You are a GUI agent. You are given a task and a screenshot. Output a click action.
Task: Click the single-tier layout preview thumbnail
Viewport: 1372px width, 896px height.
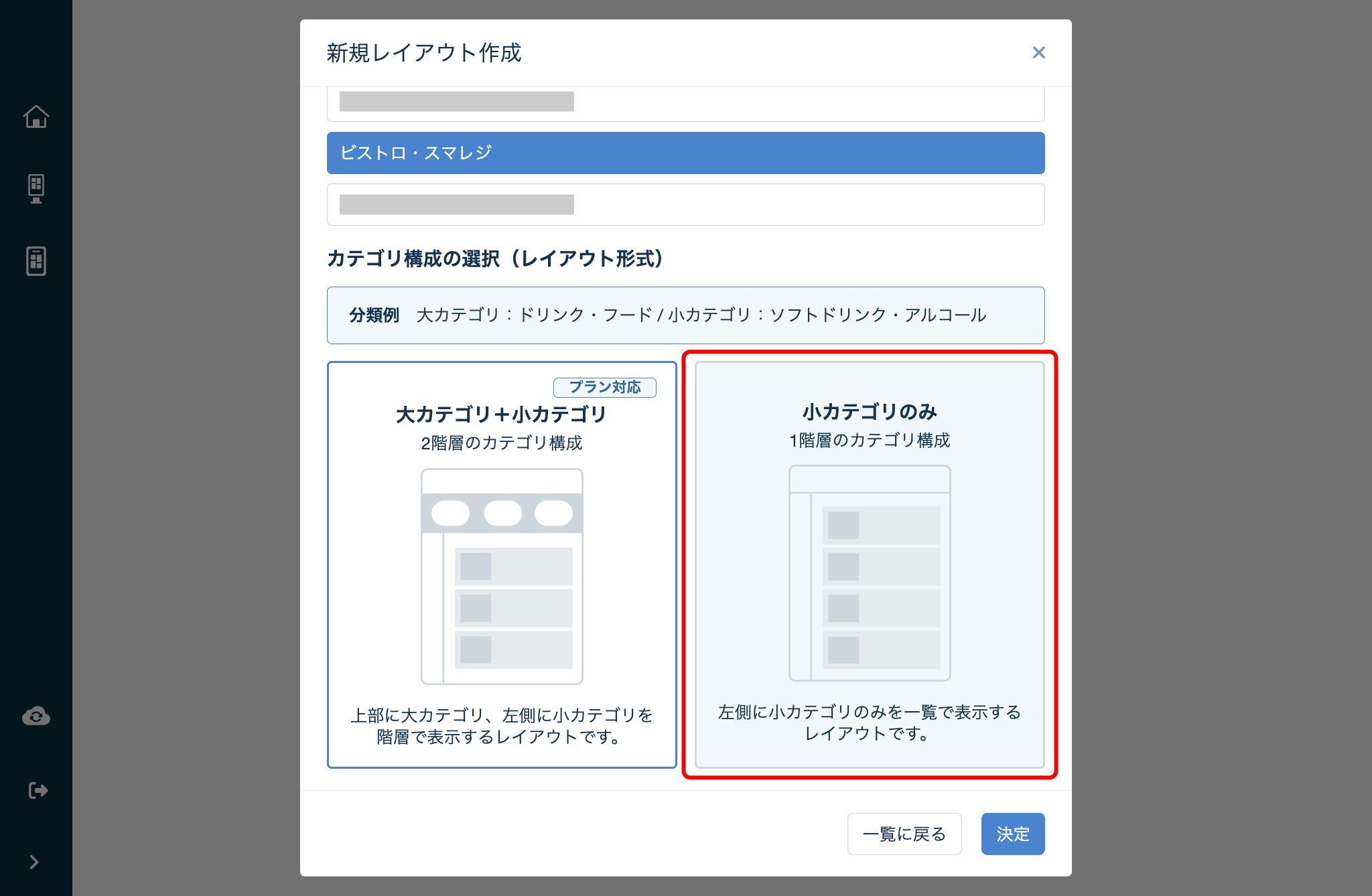(x=870, y=573)
